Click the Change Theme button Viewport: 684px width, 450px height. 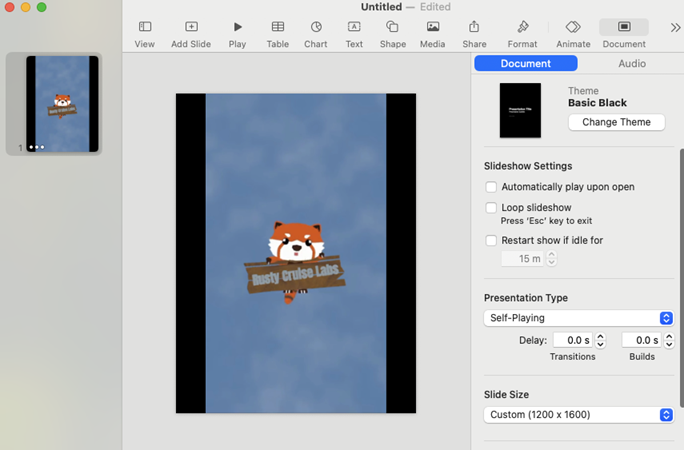coord(616,122)
